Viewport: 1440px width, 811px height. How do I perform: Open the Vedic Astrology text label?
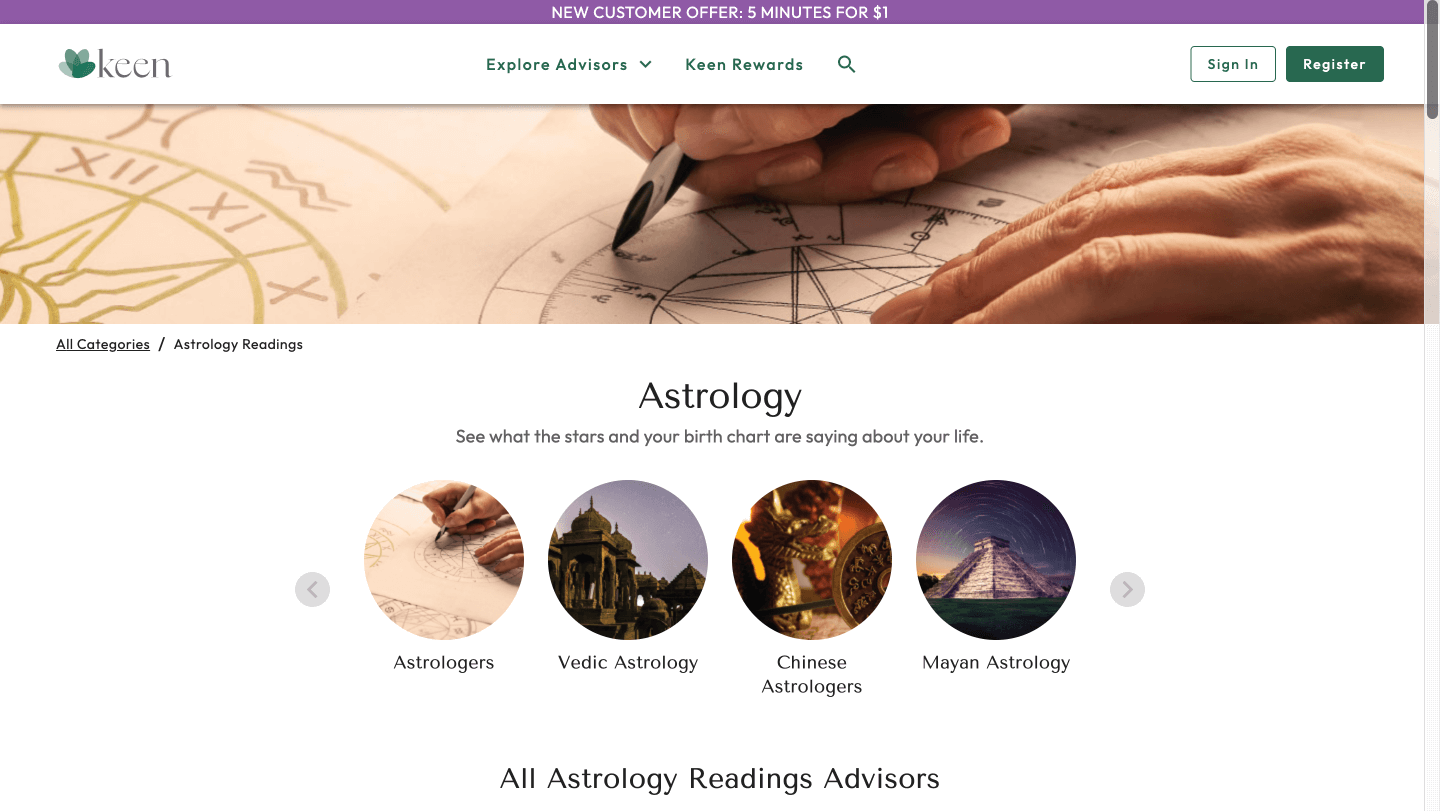(628, 662)
